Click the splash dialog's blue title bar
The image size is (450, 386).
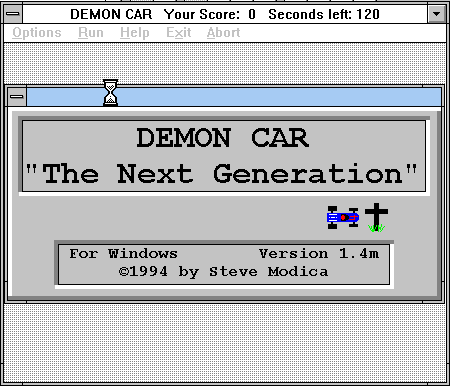coord(234,97)
